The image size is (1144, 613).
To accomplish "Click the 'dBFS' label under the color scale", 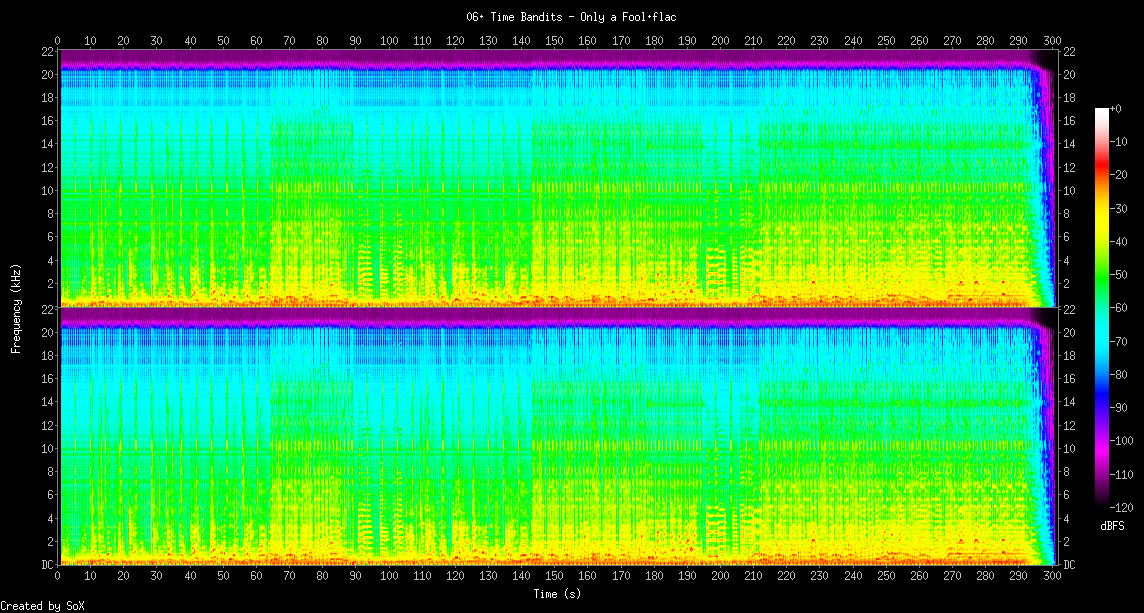I will tap(1113, 525).
